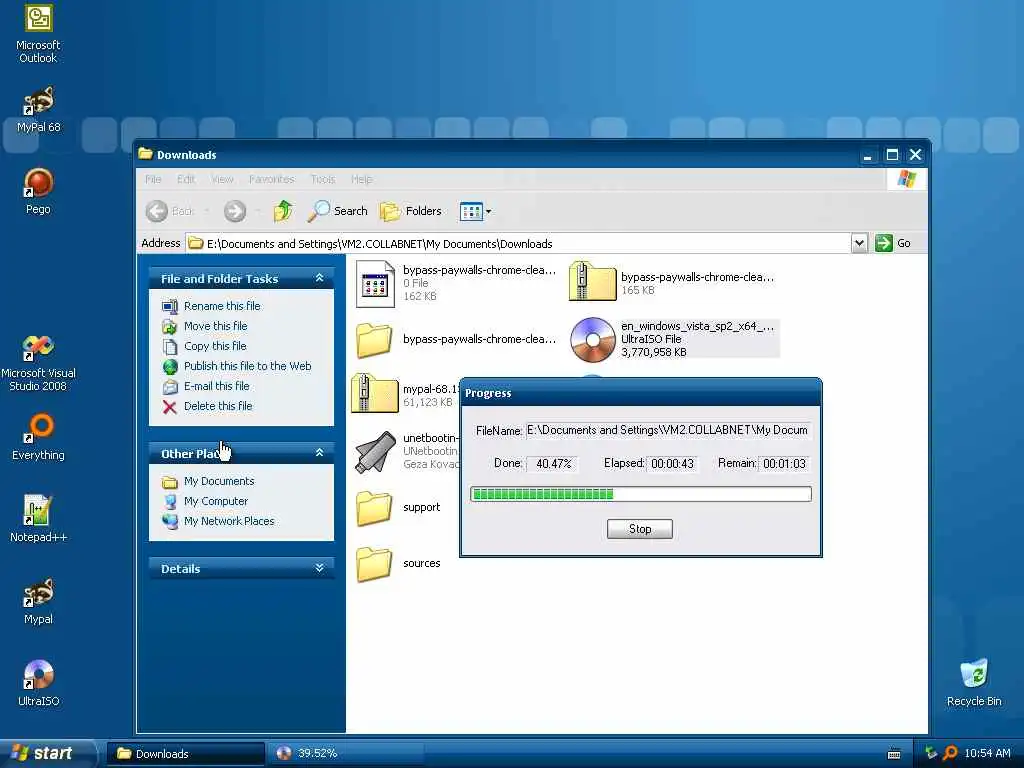Viewport: 1024px width, 768px height.
Task: Collapse the File and Folder Tasks panel
Action: pyautogui.click(x=319, y=278)
